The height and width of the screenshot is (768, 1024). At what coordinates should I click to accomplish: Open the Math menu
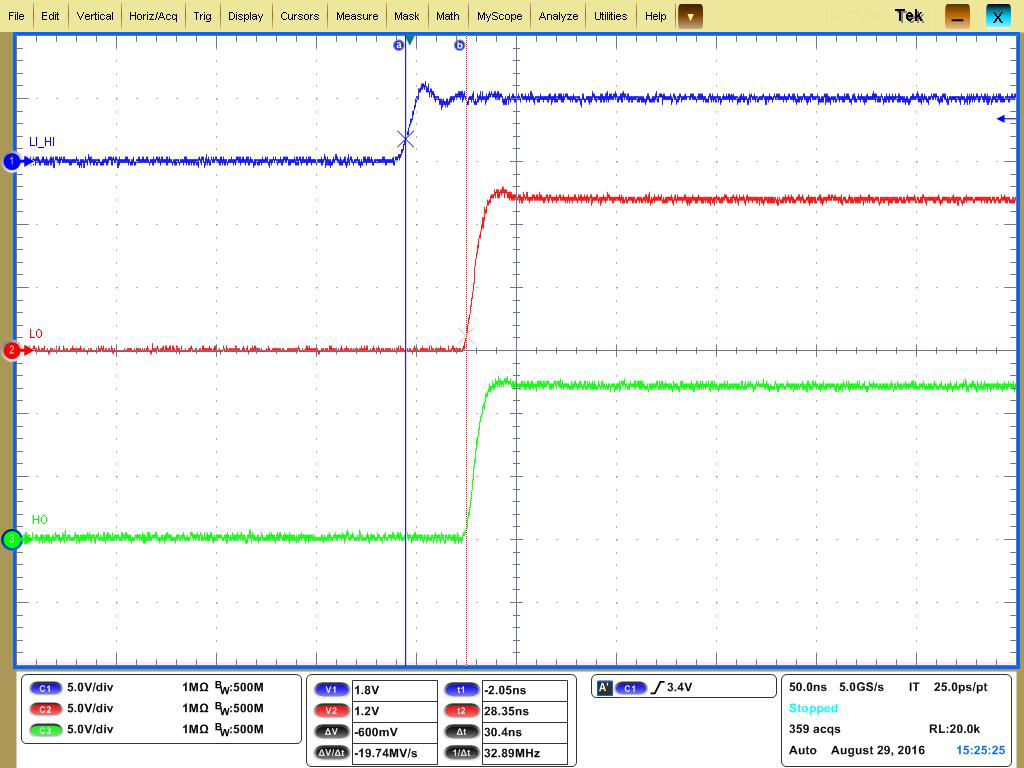pyautogui.click(x=447, y=16)
